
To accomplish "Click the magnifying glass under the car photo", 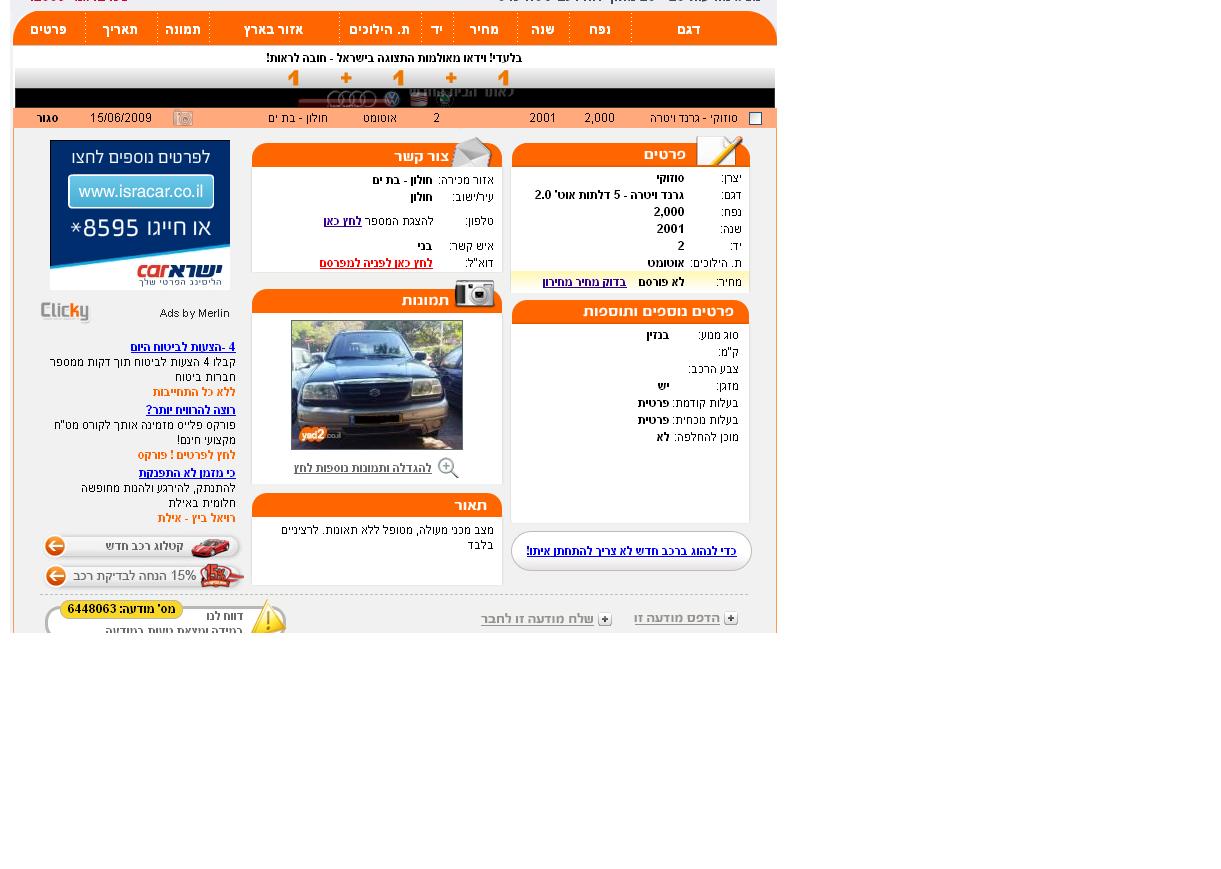I will pos(448,468).
